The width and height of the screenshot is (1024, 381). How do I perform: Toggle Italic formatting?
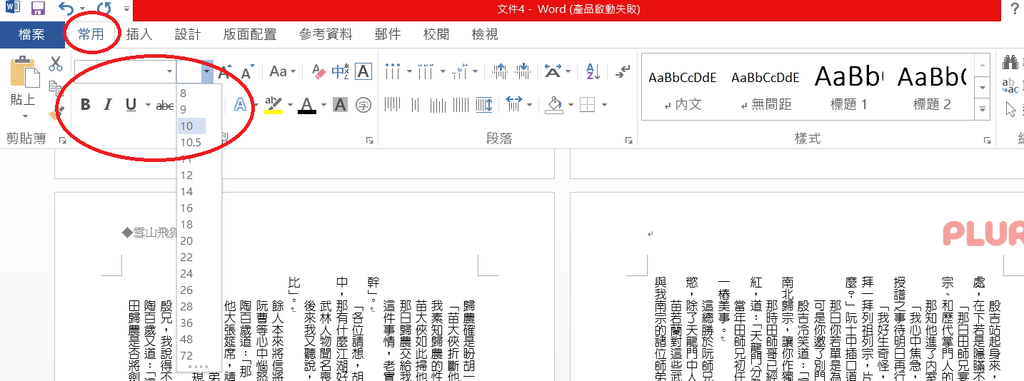pos(108,105)
